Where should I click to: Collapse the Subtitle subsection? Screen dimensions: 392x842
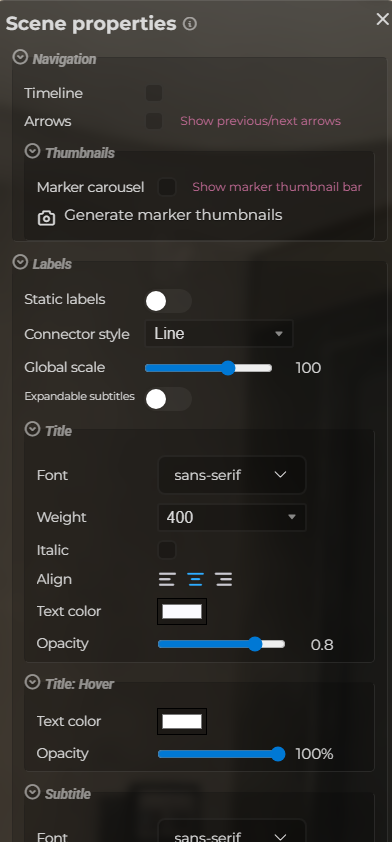[x=33, y=792]
